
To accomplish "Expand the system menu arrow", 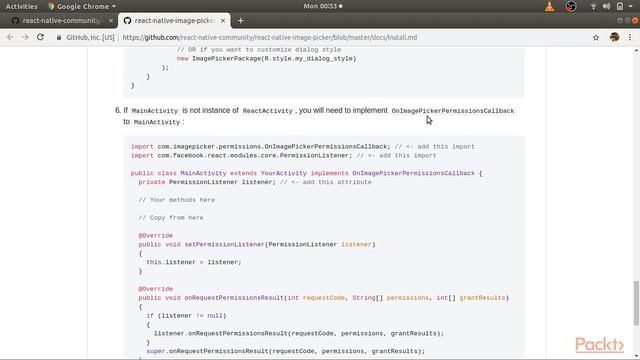I will click(631, 7).
